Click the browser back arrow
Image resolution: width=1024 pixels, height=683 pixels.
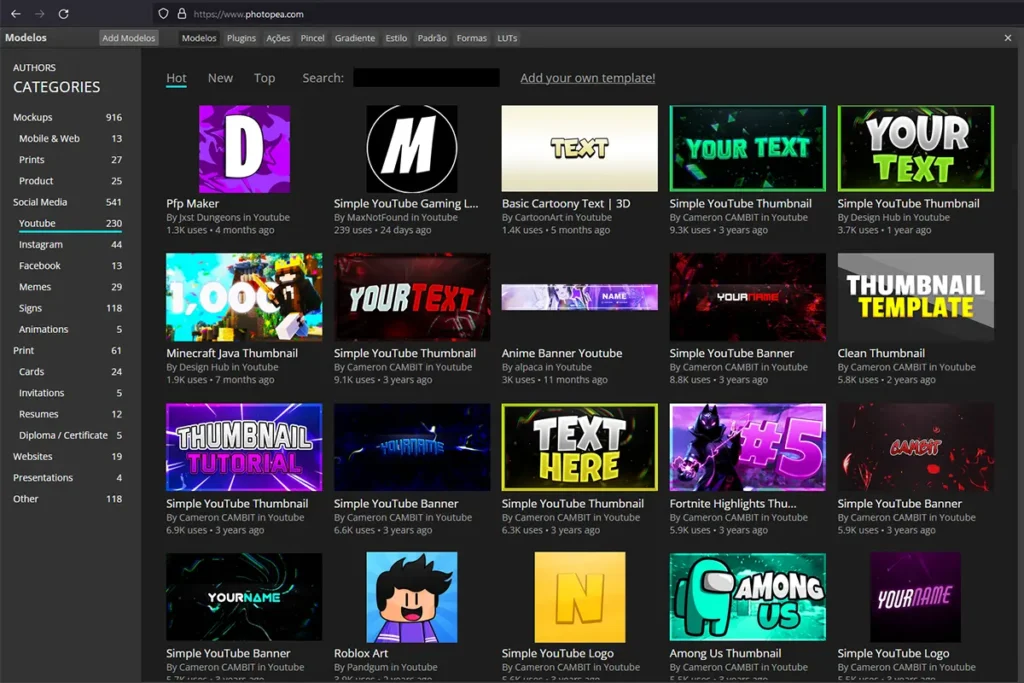(x=16, y=14)
